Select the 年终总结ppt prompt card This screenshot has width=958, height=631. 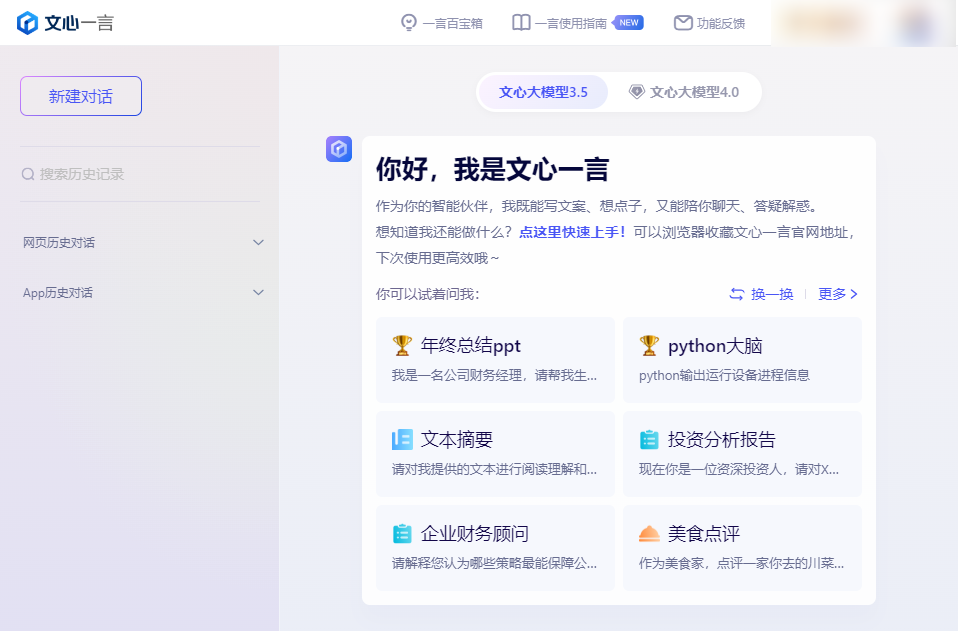click(495, 360)
